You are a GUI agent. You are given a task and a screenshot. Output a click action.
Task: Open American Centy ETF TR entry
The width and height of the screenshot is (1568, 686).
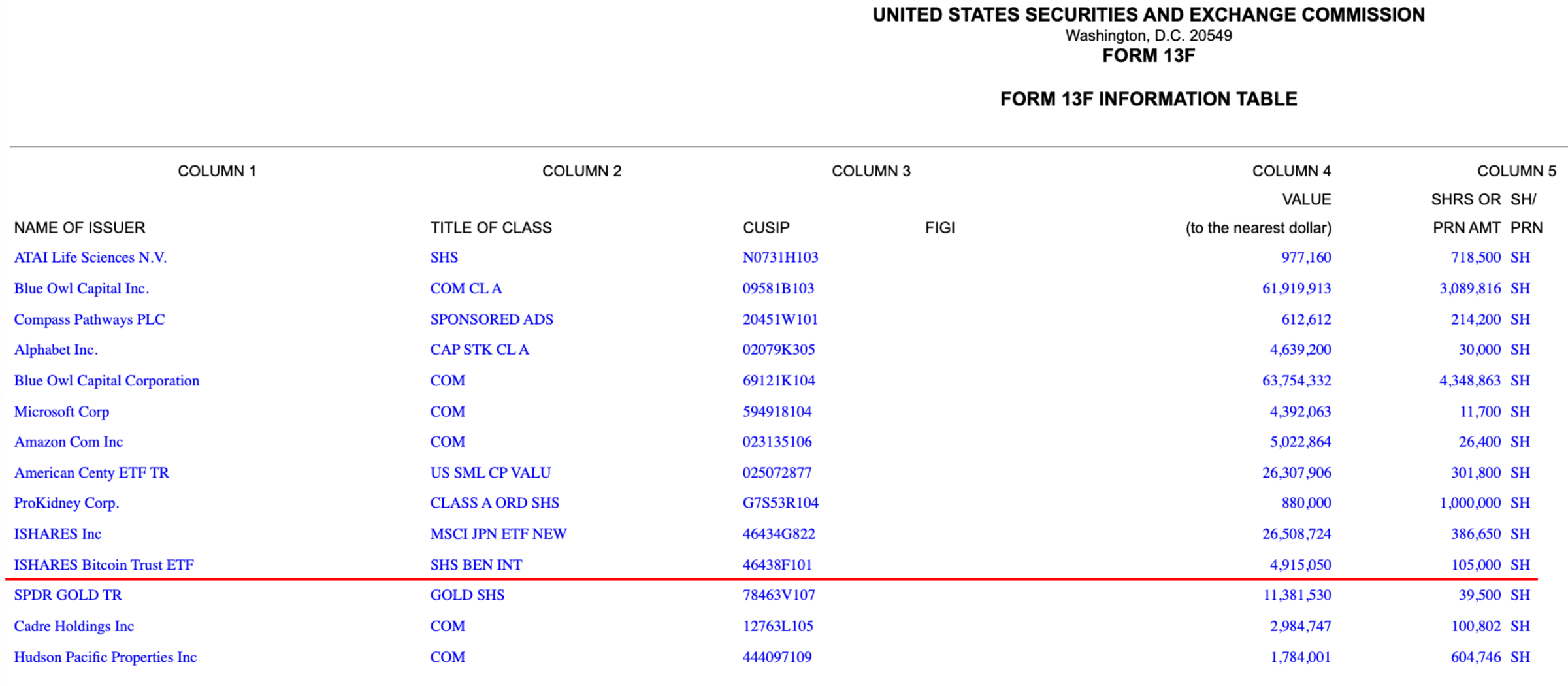tap(91, 472)
